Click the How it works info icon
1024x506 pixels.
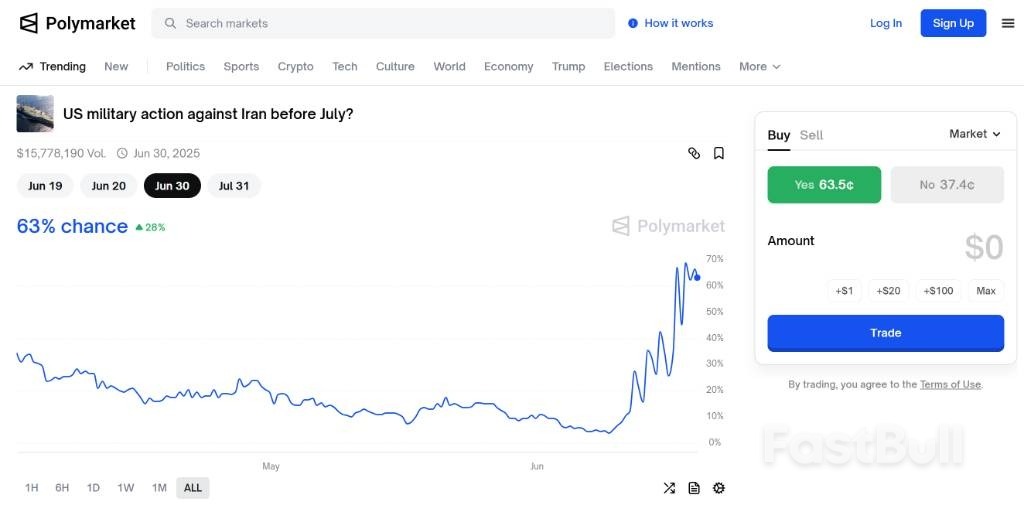pos(633,23)
